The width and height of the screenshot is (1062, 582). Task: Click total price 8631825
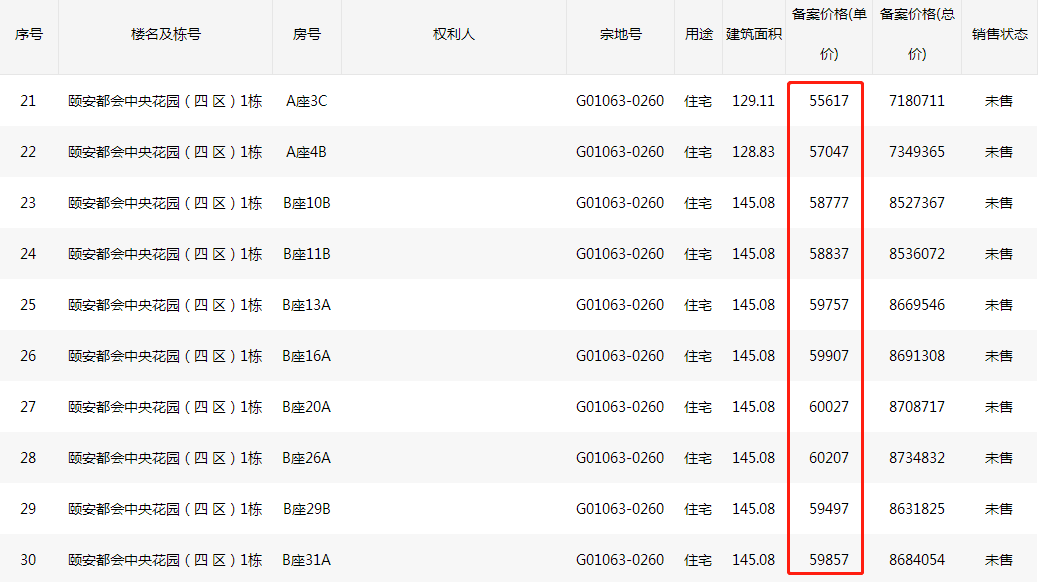tap(917, 509)
